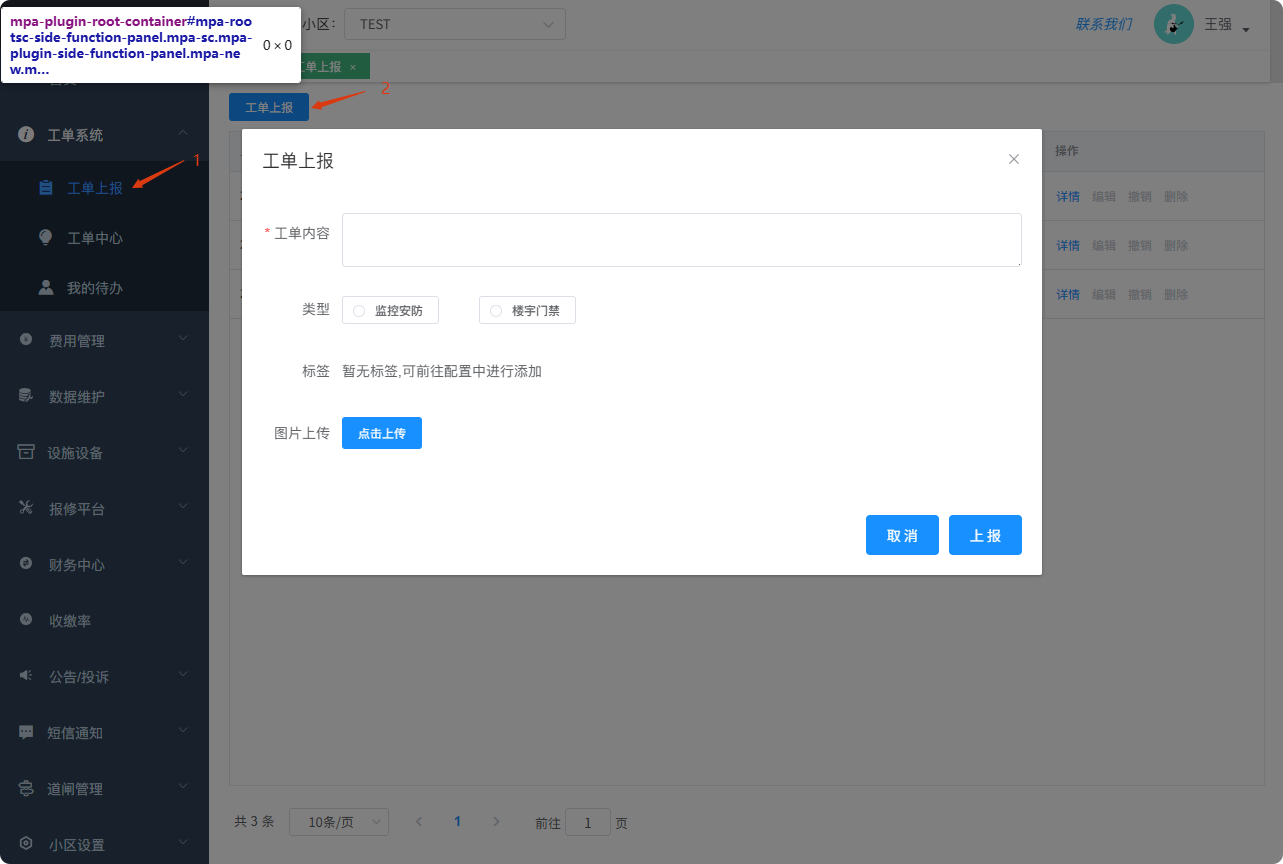This screenshot has height=864, width=1283.
Task: Click the 上报 submit button
Action: pyautogui.click(x=985, y=535)
